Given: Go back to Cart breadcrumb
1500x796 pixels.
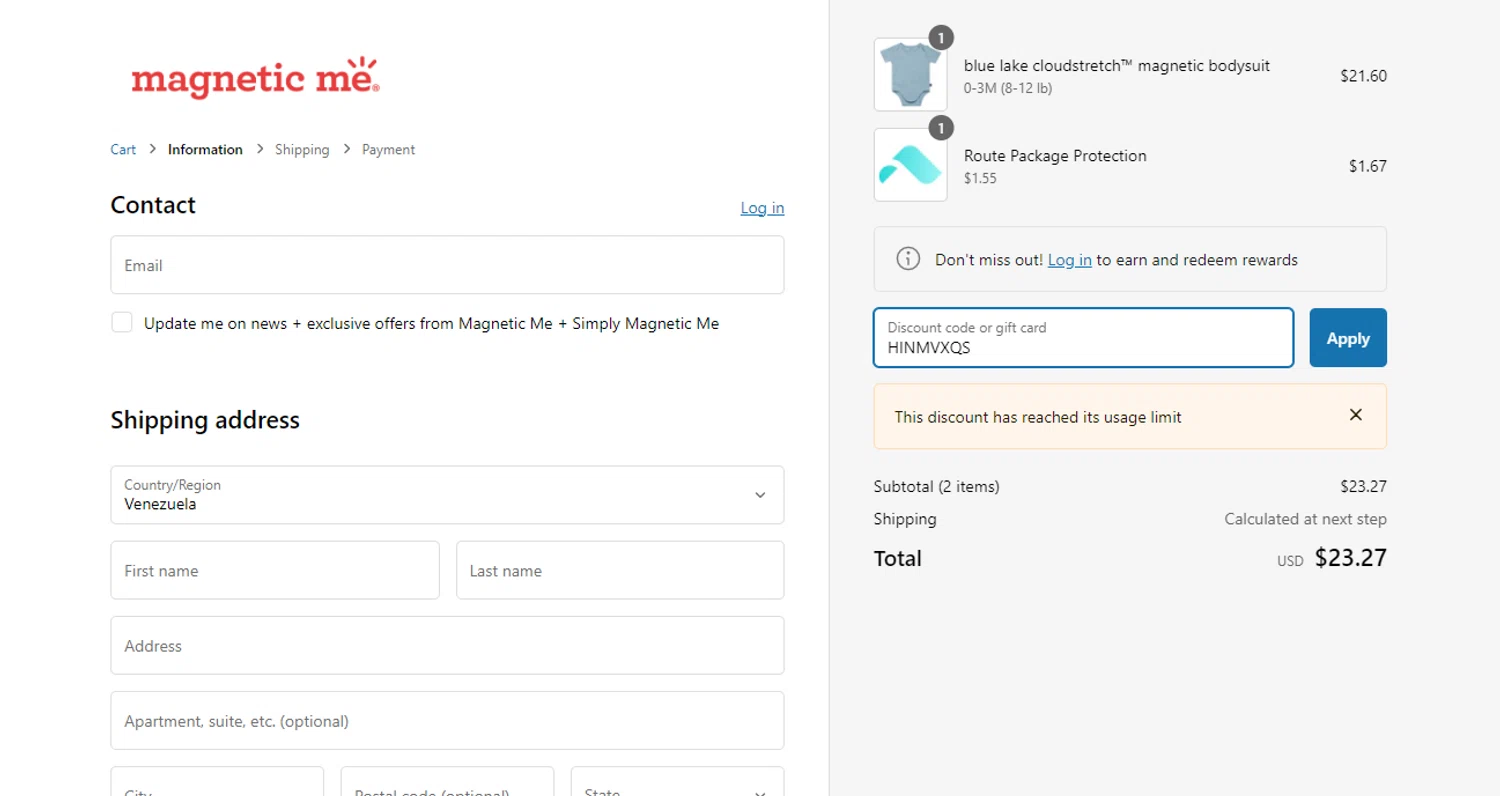Looking at the screenshot, I should click(123, 149).
